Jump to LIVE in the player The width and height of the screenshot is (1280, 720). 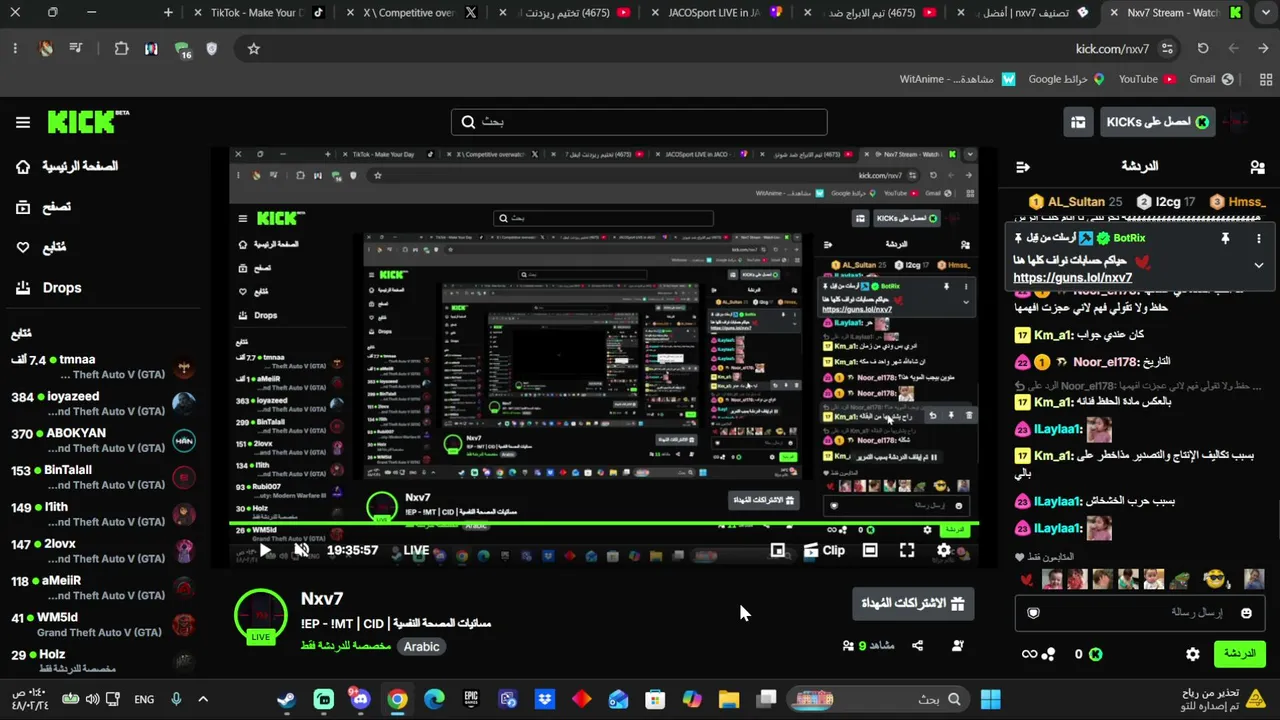(416, 550)
